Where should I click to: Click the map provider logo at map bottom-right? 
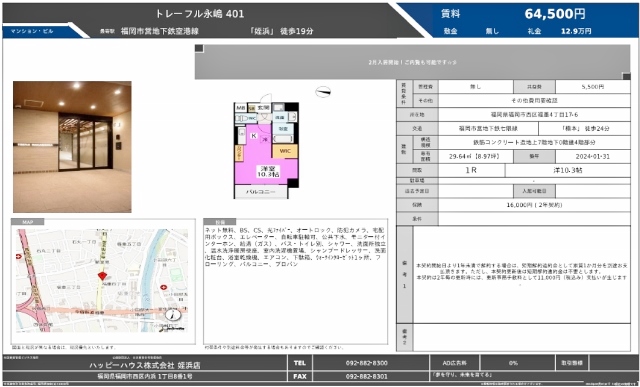tap(173, 328)
